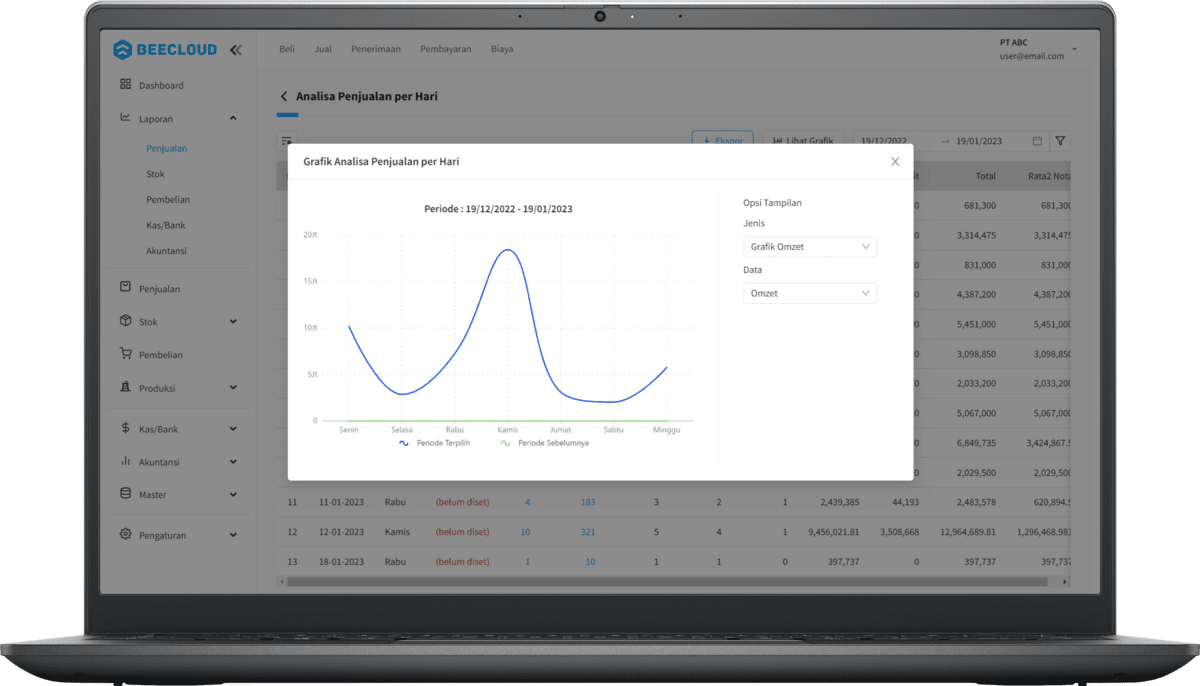Viewport: 1200px width, 686px height.
Task: Open the Jenis dropdown showing Grafik Omzet
Action: point(810,246)
